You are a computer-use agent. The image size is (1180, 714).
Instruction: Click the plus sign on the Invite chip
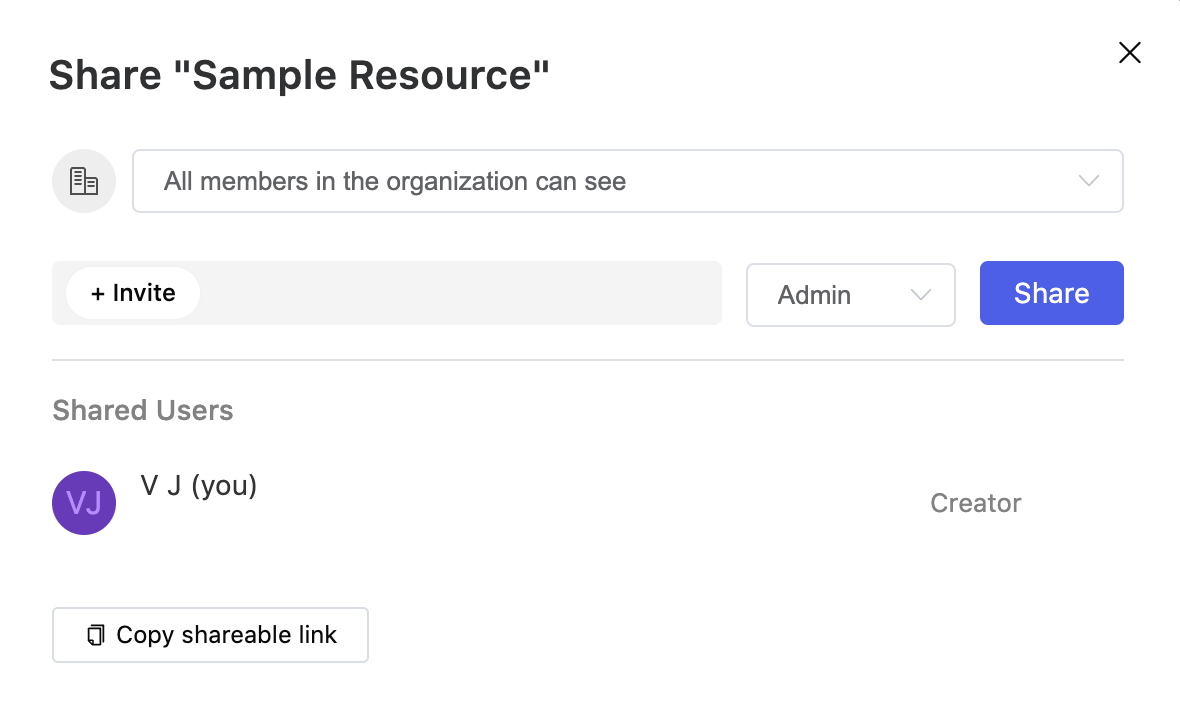click(x=98, y=293)
